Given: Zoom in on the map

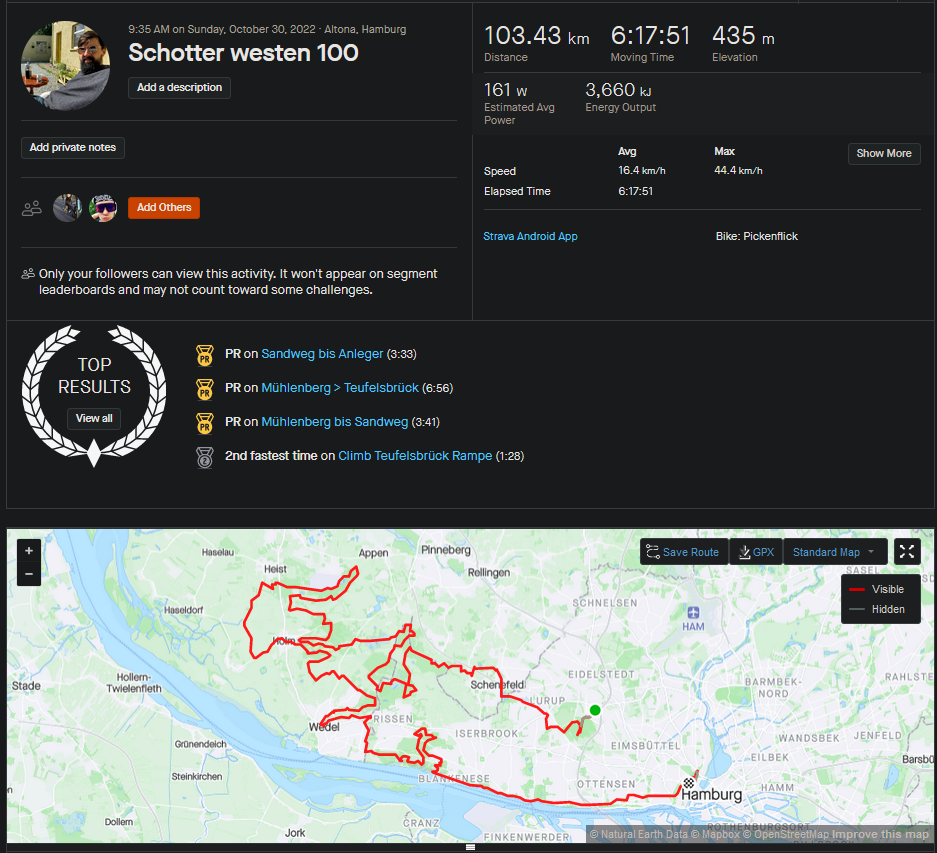Looking at the screenshot, I should tap(29, 550).
